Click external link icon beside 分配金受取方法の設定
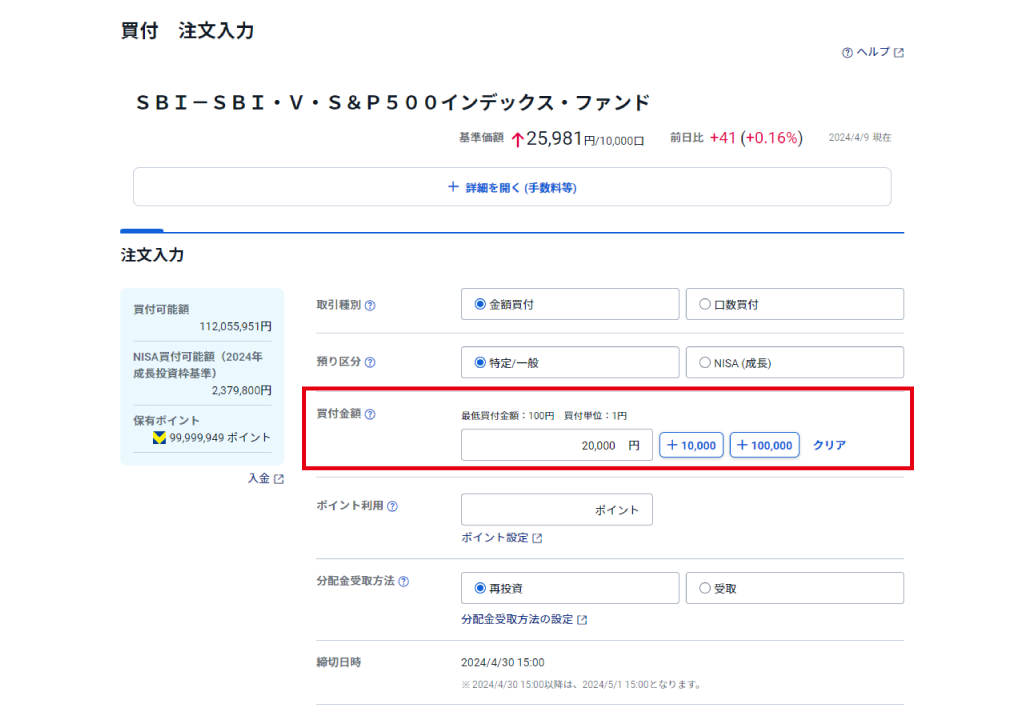This screenshot has height=713, width=1024. point(583,620)
